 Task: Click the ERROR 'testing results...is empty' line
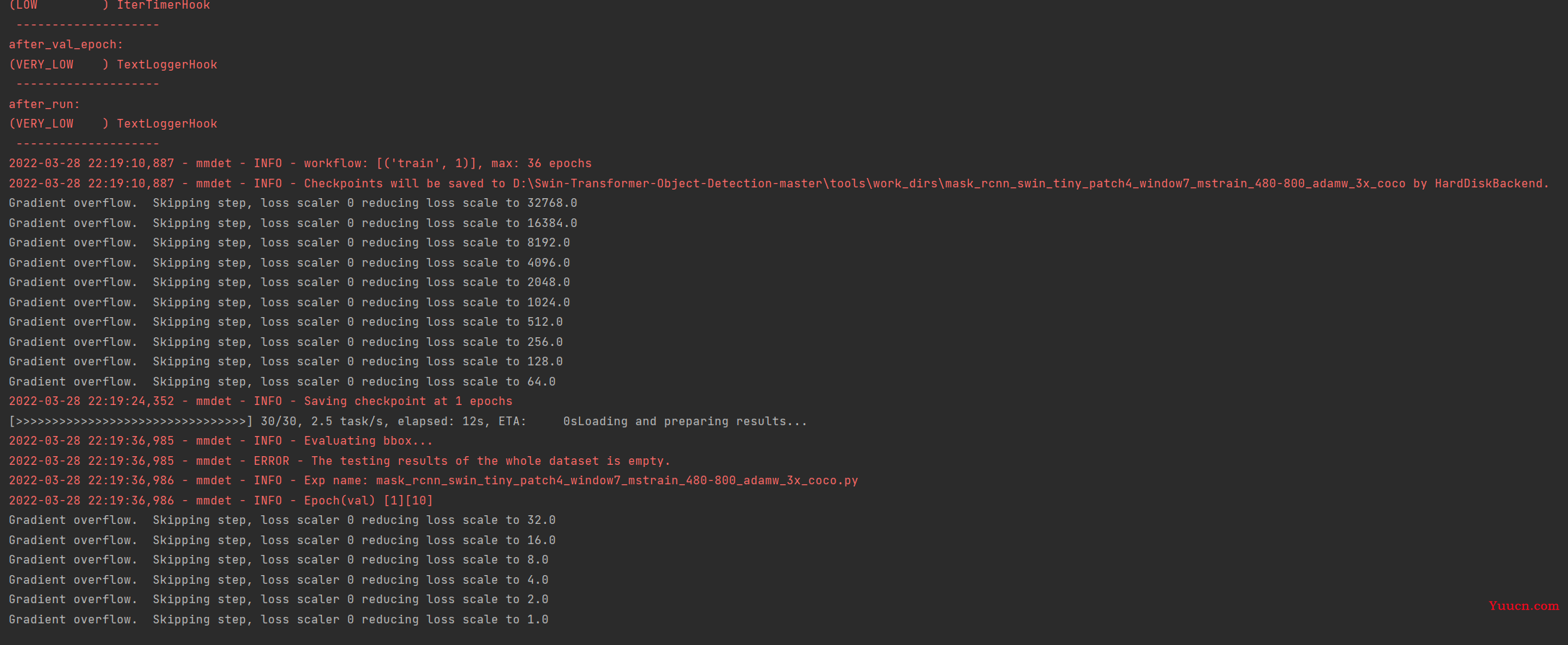tap(340, 461)
